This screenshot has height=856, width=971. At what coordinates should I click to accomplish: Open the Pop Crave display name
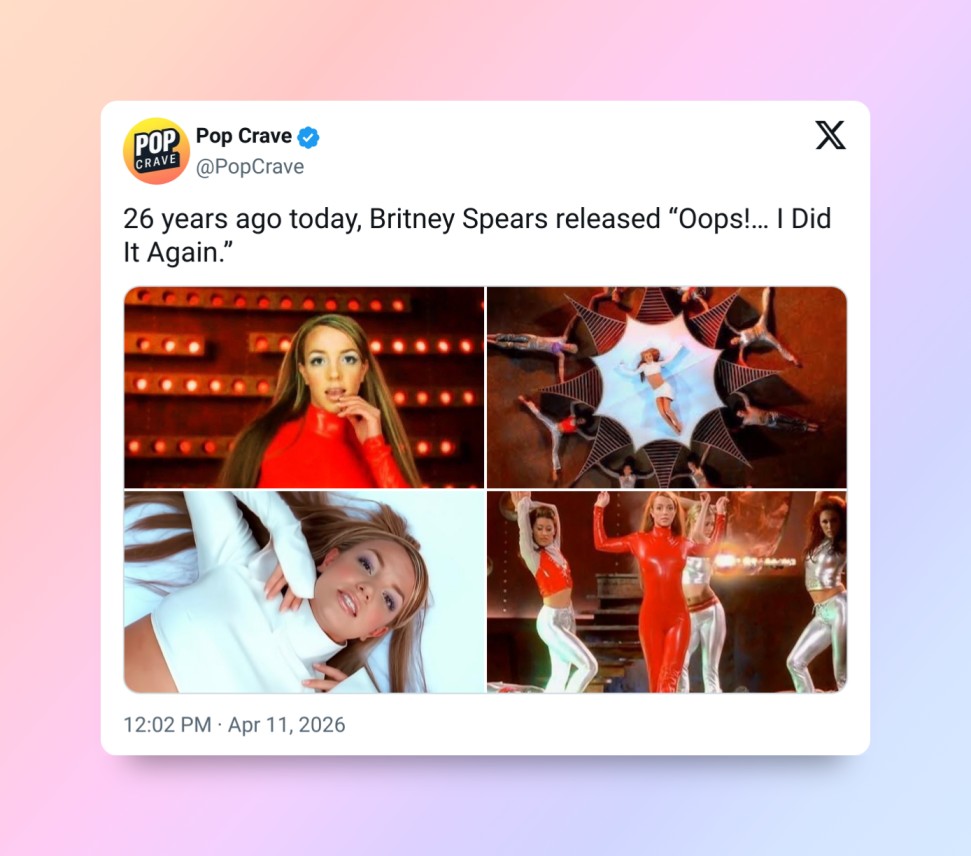tap(243, 136)
